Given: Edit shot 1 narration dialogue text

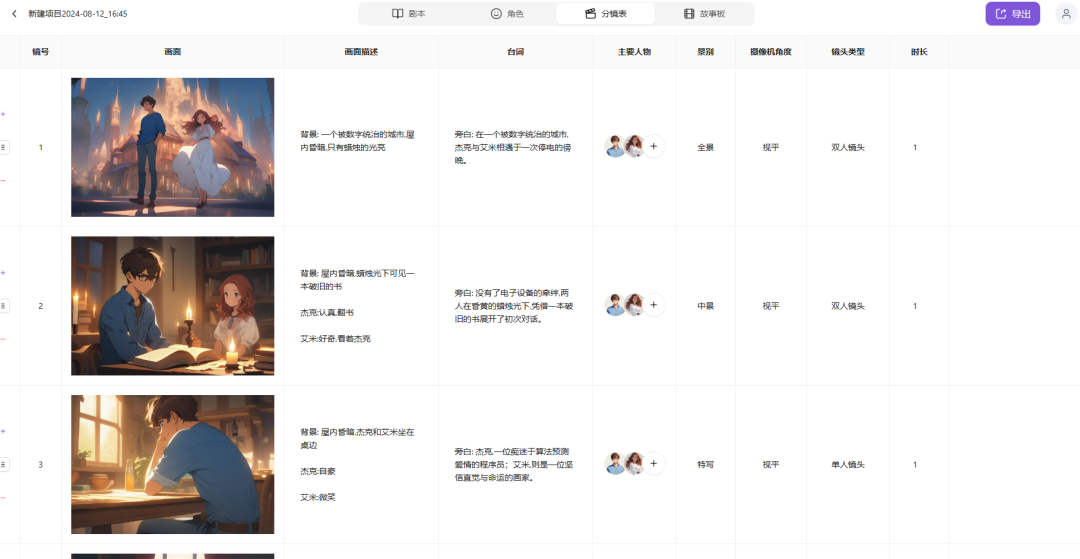Looking at the screenshot, I should tap(512, 147).
